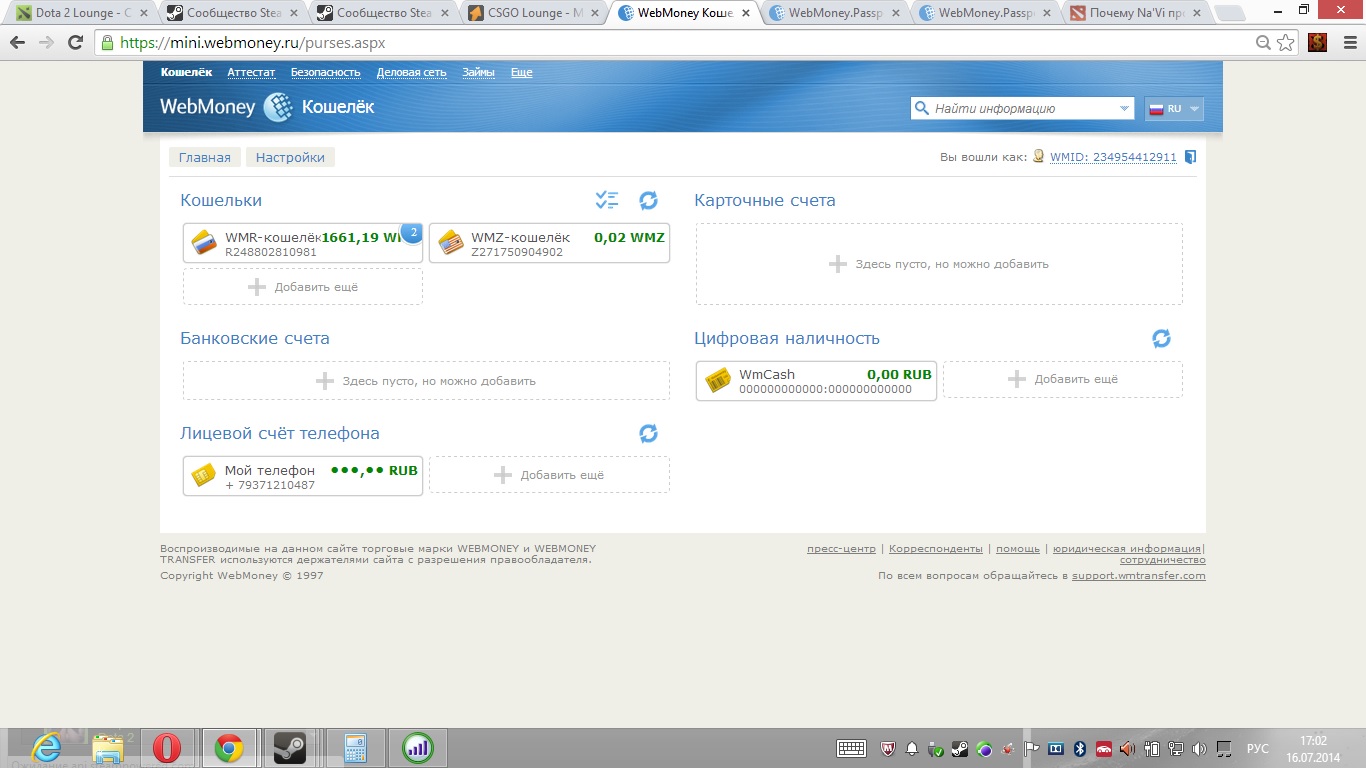1366x768 pixels.
Task: Click the notification badge 2 on WMR wallet
Action: pos(412,233)
